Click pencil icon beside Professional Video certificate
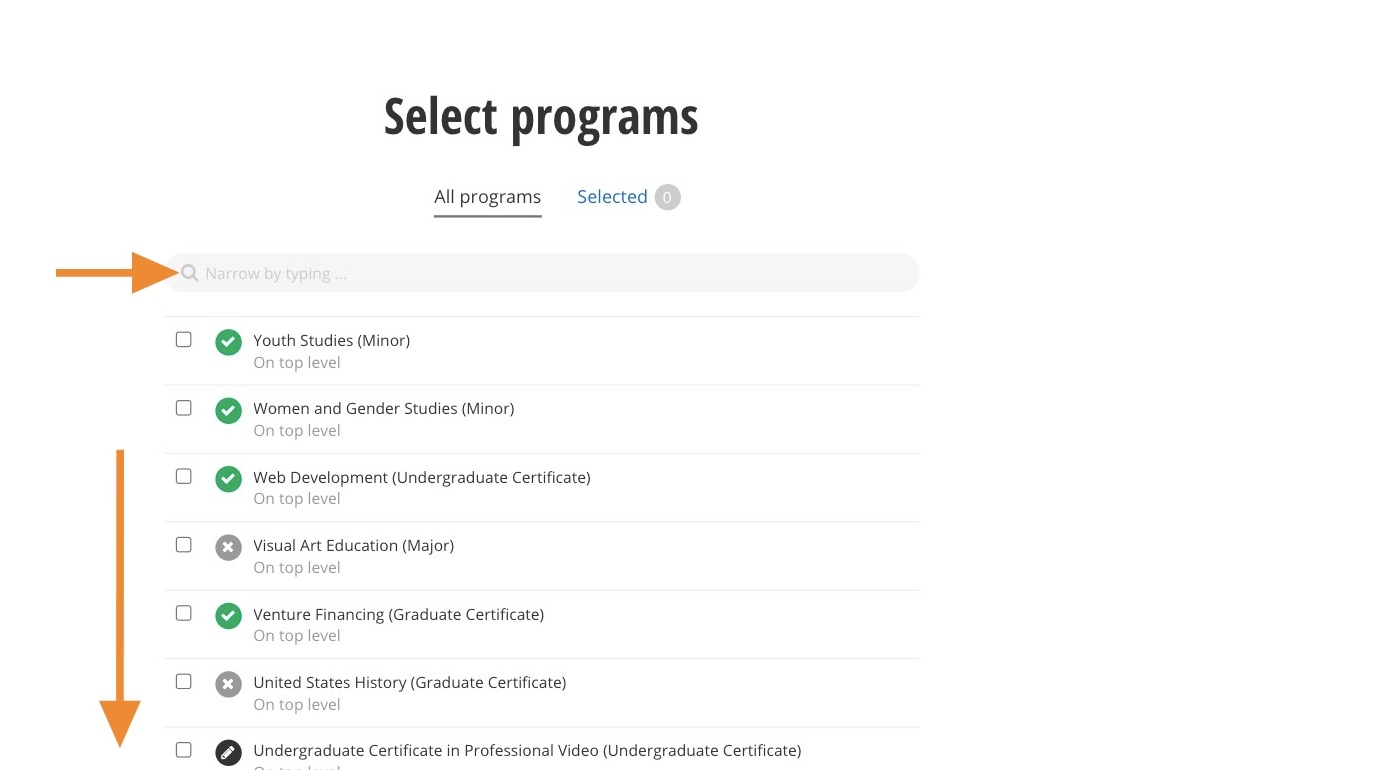 click(228, 752)
